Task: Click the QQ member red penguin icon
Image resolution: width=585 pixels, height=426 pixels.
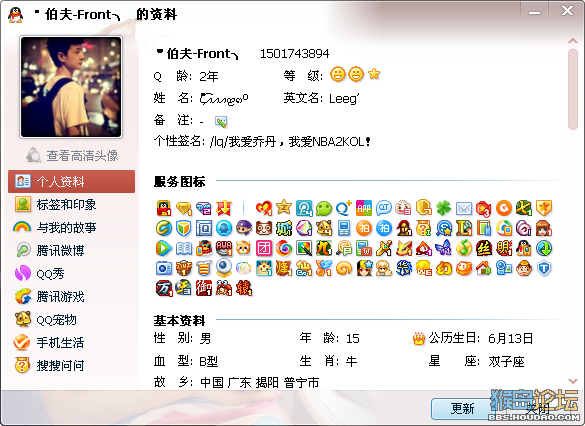Action: point(163,208)
